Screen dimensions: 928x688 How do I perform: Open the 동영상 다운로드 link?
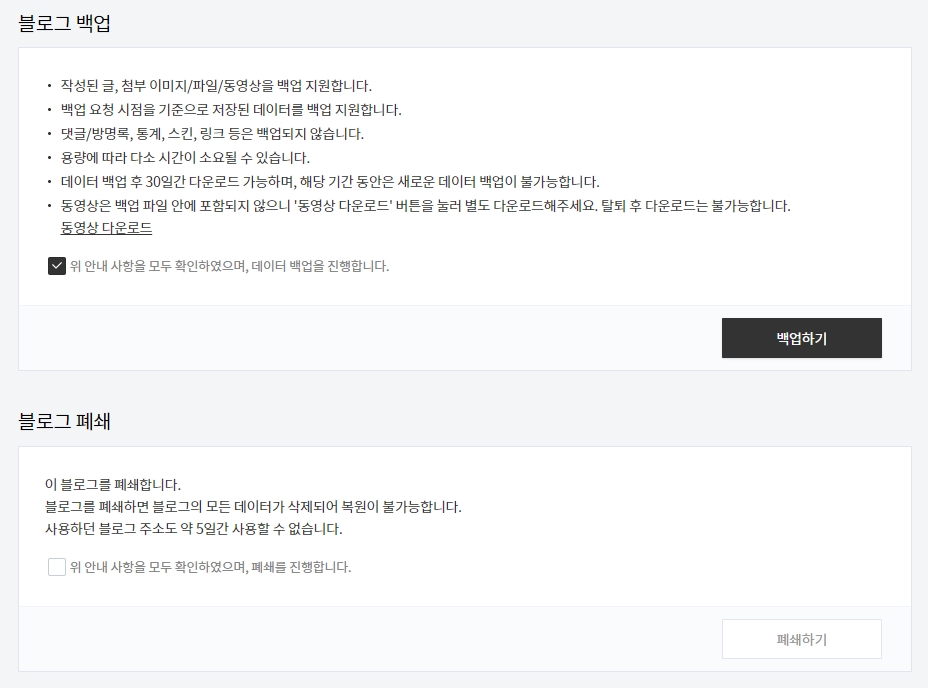click(107, 228)
